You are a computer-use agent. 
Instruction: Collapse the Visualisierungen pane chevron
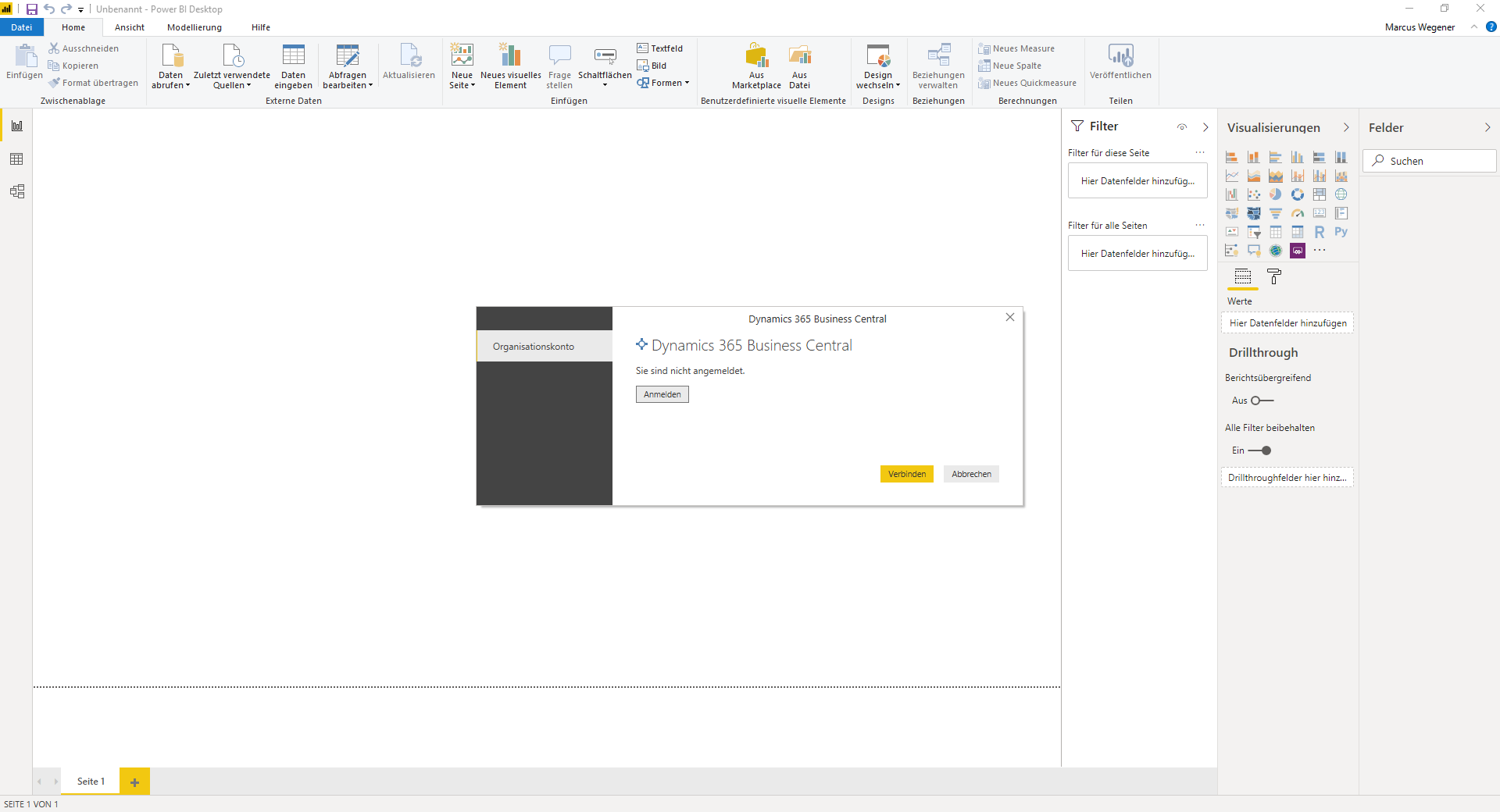(1346, 127)
